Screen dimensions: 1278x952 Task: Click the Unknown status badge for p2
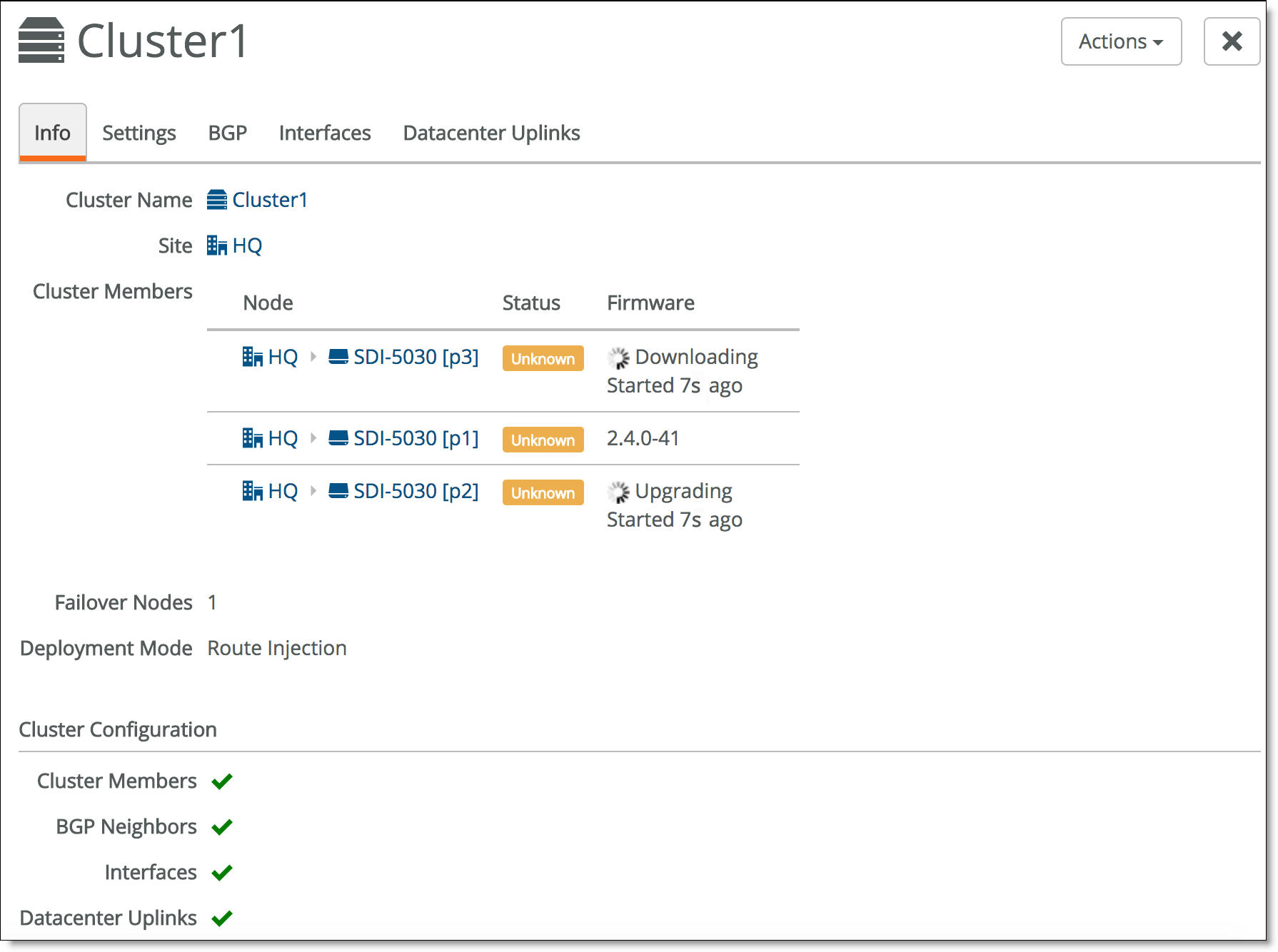543,492
